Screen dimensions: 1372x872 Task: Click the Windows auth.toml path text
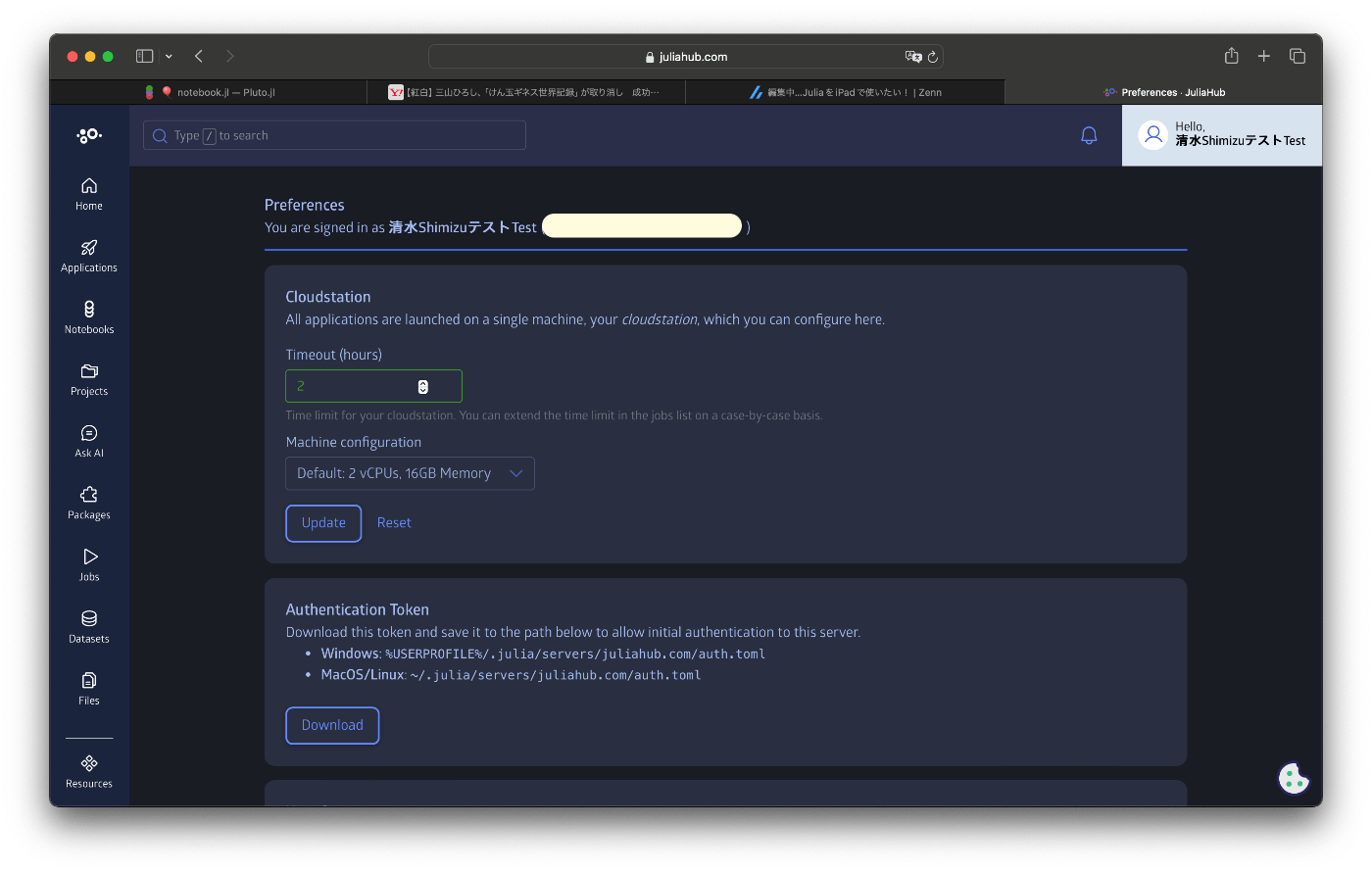[575, 654]
